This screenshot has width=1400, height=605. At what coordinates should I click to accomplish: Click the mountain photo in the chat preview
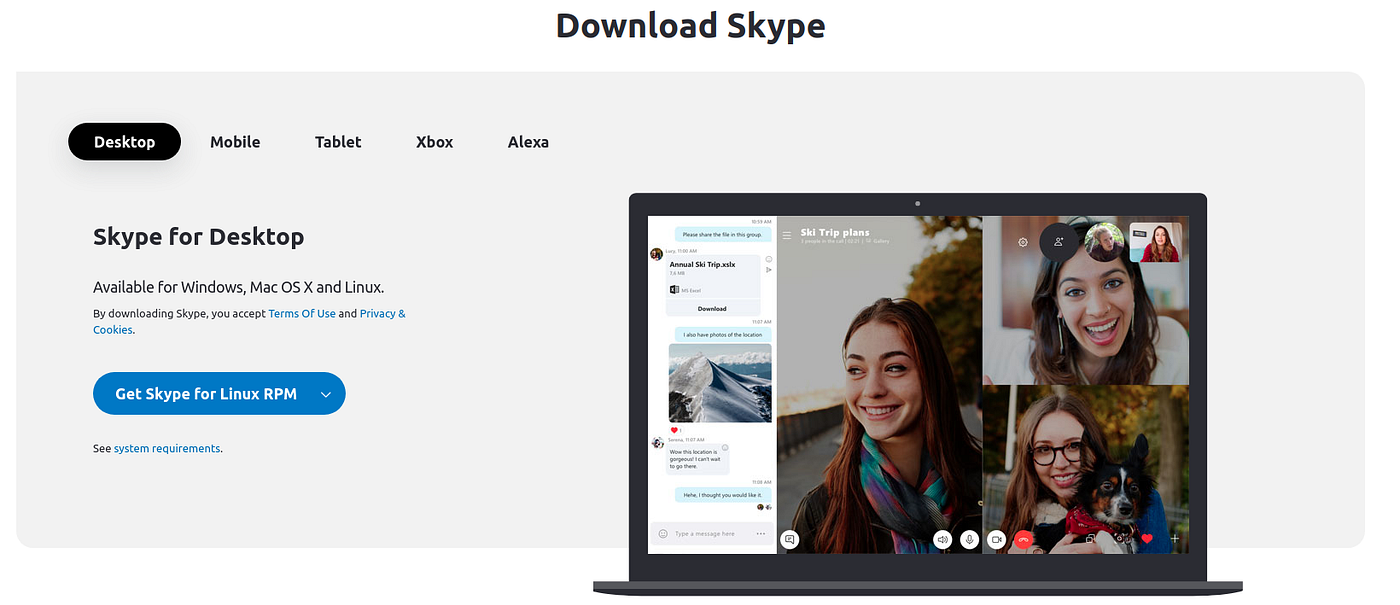(x=720, y=383)
